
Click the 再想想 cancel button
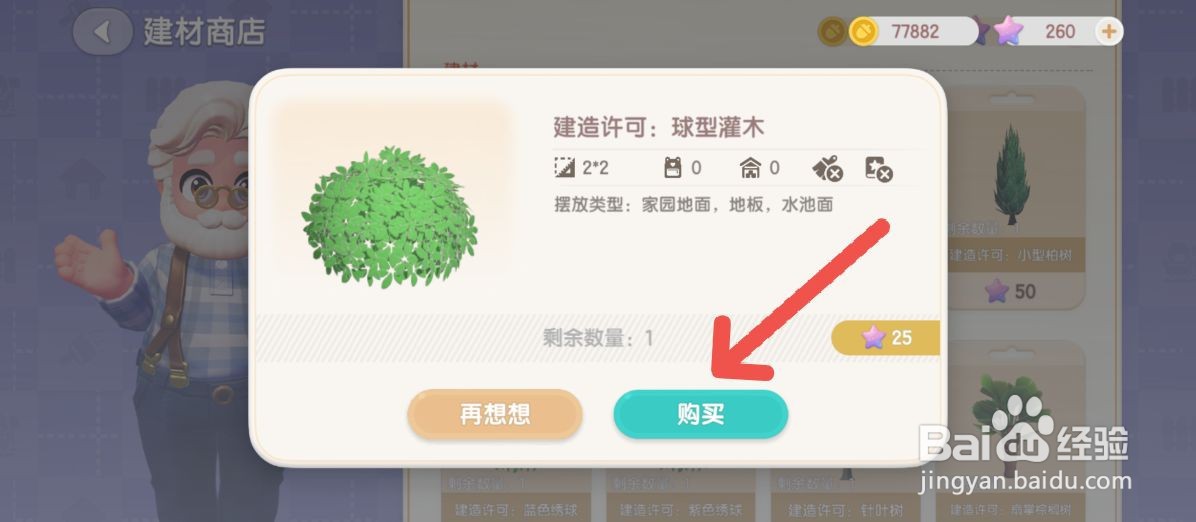pyautogui.click(x=495, y=414)
